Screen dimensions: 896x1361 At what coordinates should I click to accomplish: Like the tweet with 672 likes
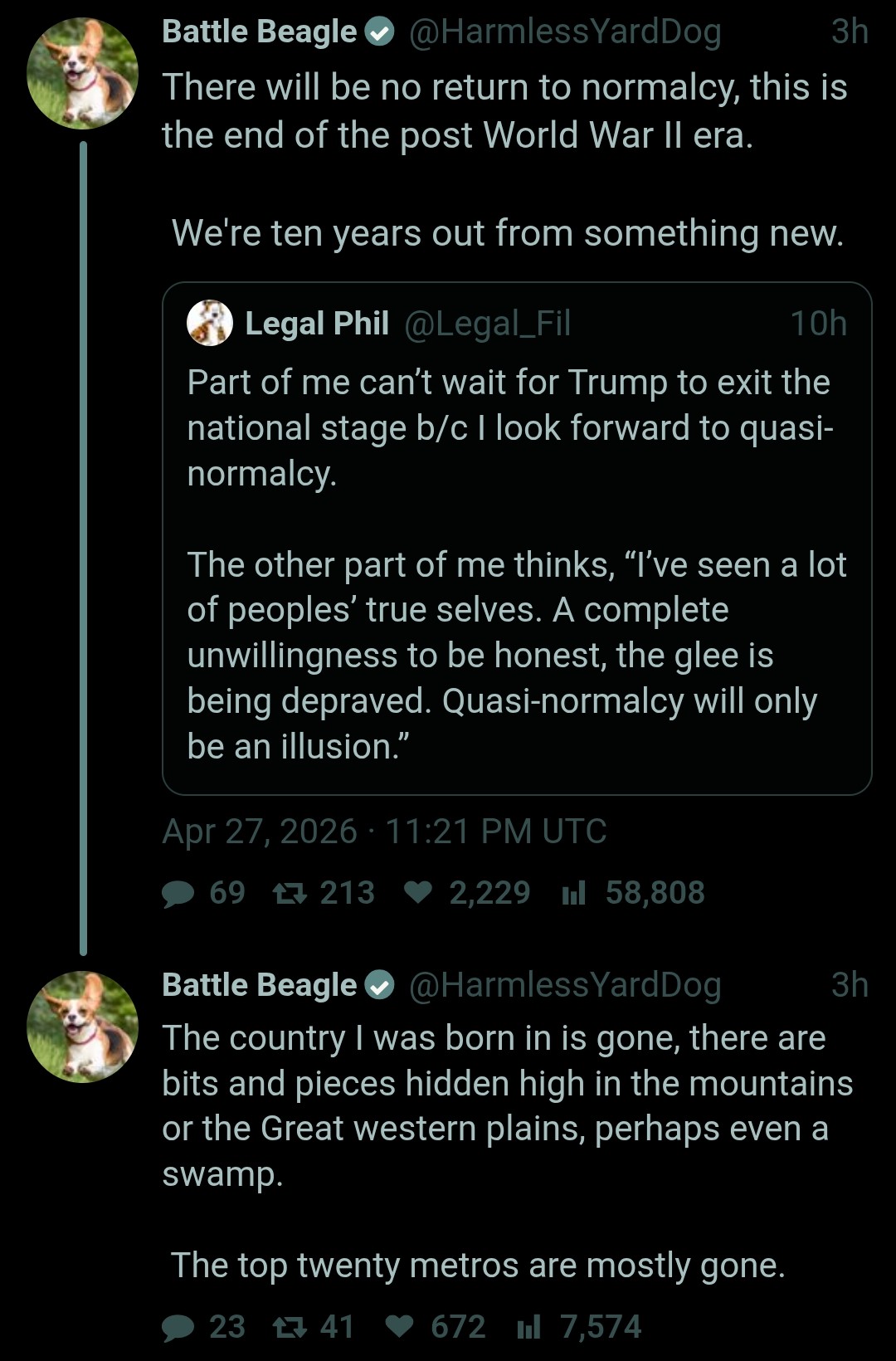(x=400, y=1328)
